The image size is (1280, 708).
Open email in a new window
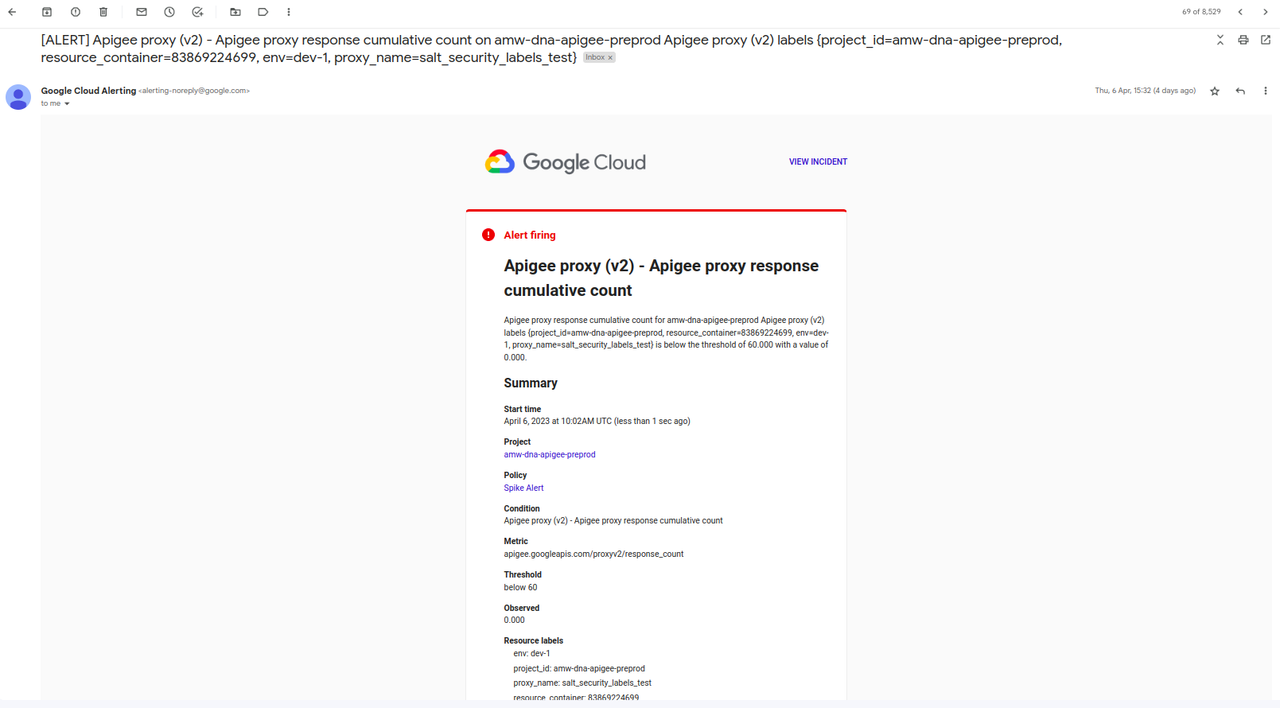point(1265,40)
